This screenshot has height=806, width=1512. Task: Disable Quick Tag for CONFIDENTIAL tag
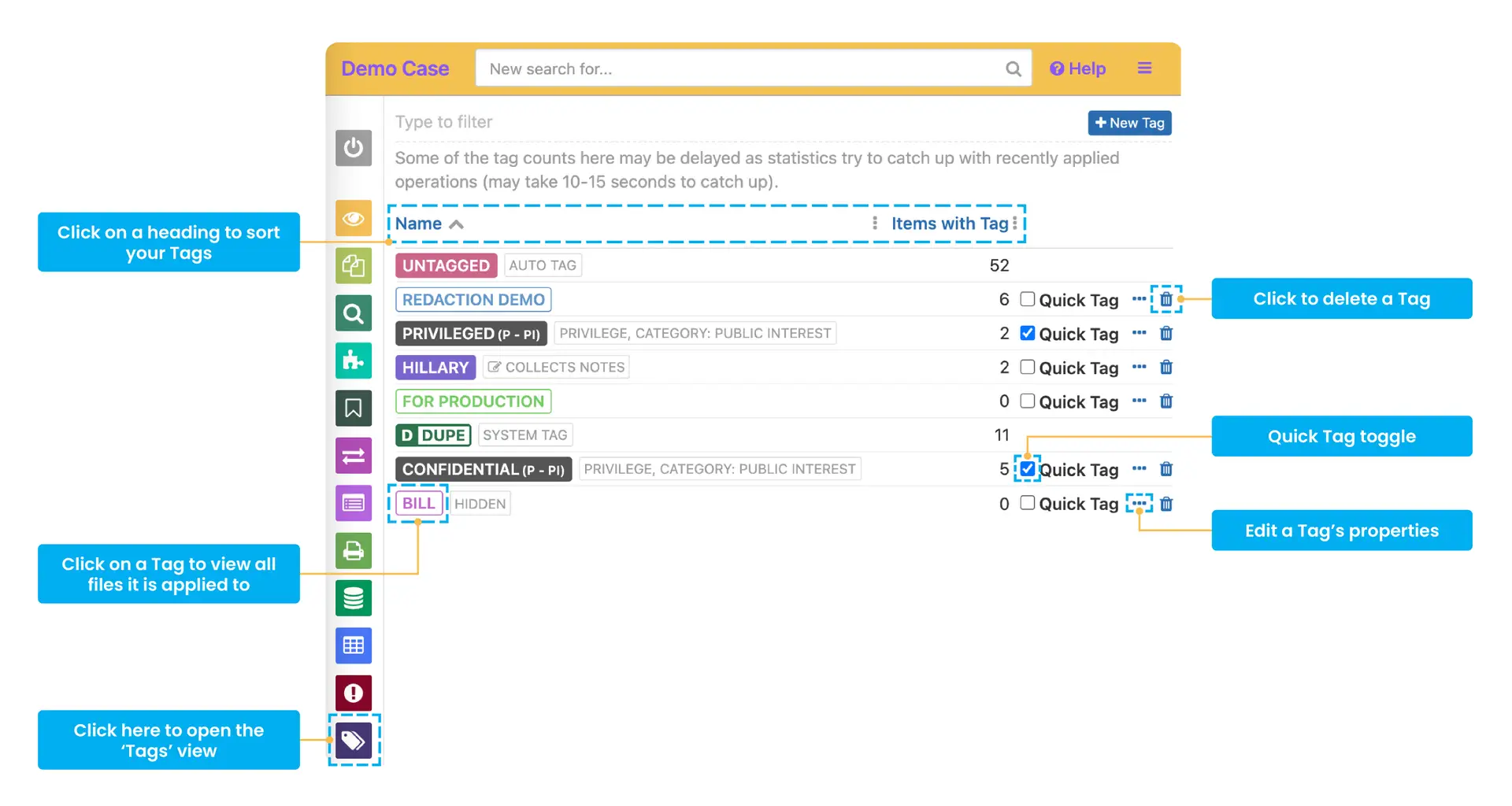(1027, 468)
